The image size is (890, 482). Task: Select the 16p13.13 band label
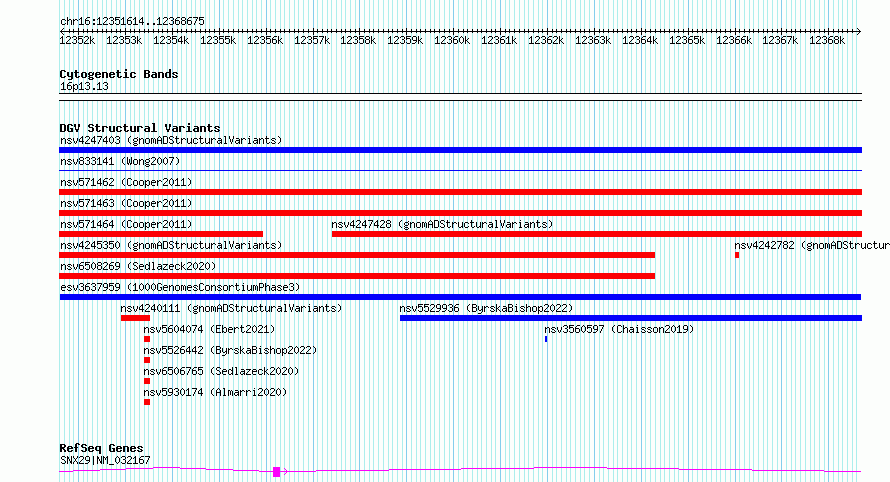pyautogui.click(x=84, y=86)
